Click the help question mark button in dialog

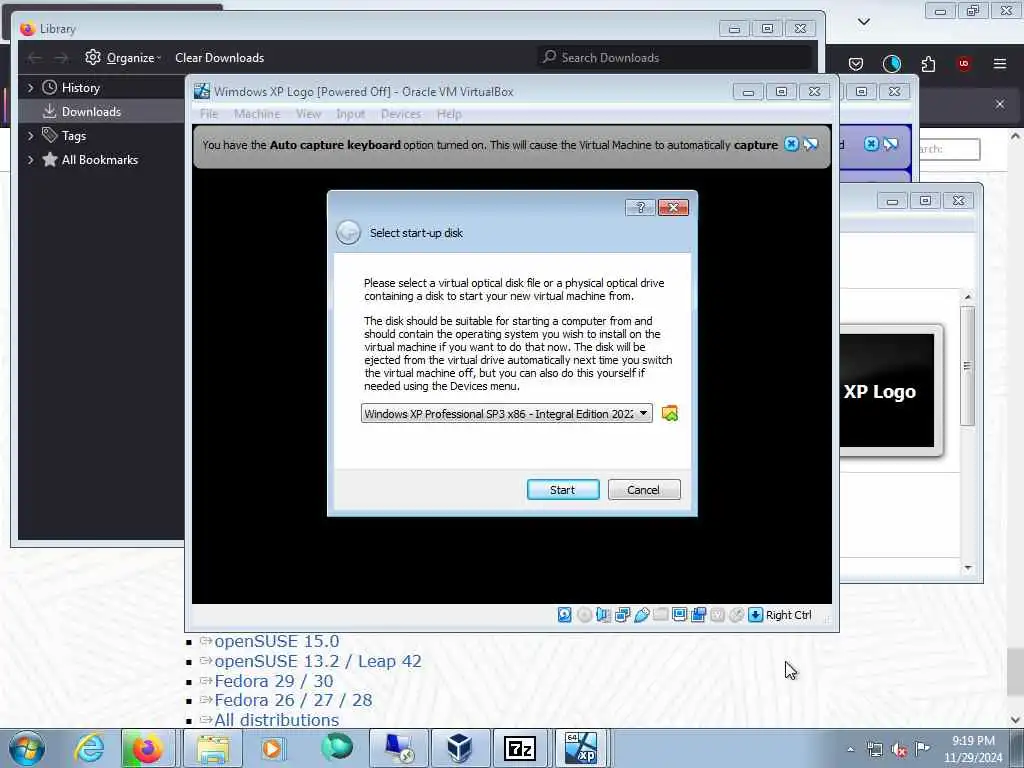pyautogui.click(x=640, y=208)
